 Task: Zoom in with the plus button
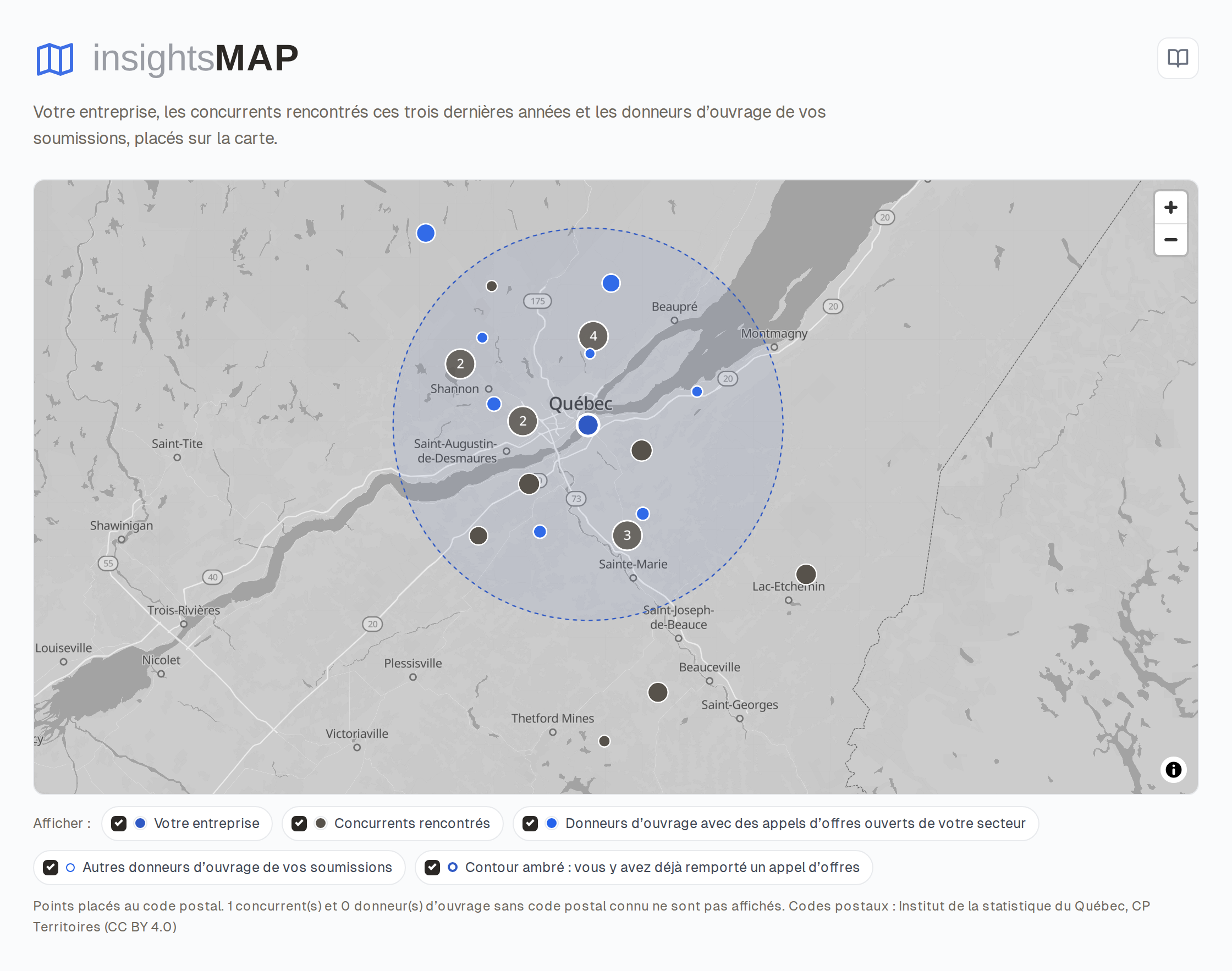pos(1170,207)
